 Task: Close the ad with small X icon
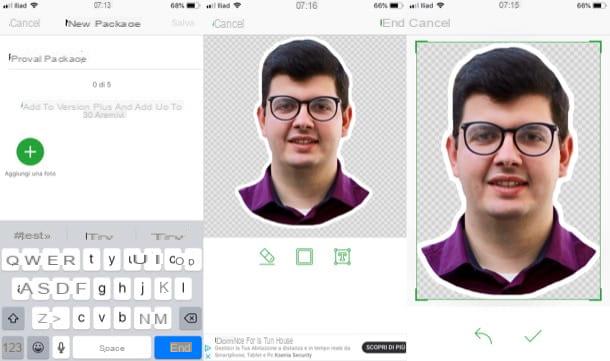(x=208, y=356)
